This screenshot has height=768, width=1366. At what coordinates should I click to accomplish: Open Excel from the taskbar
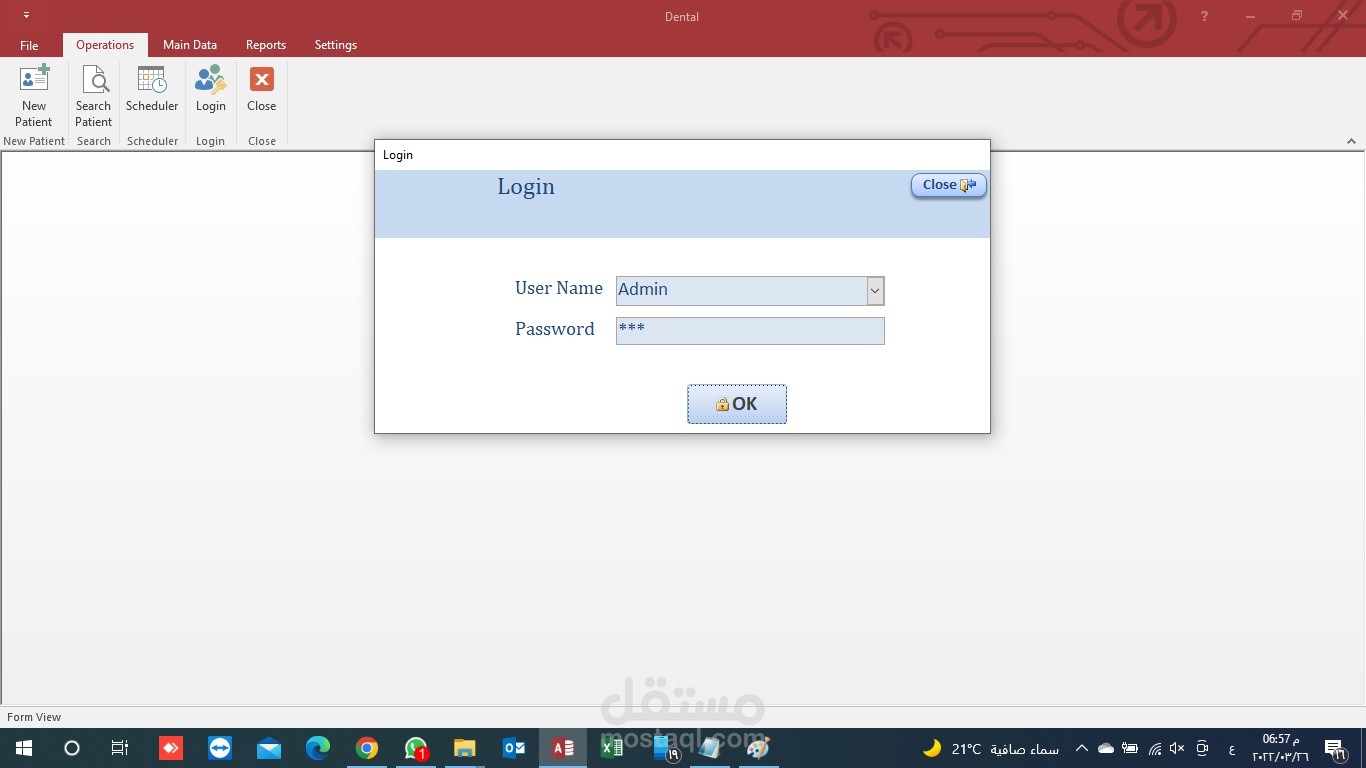[612, 748]
